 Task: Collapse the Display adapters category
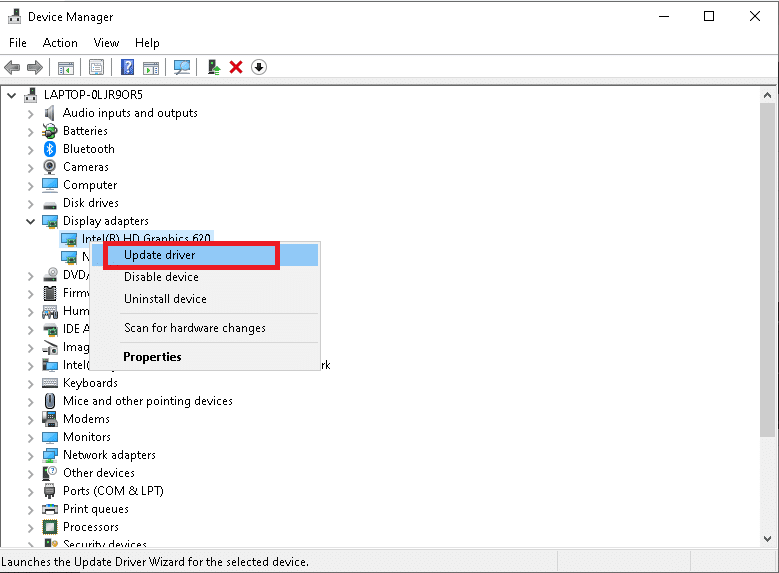pos(31,221)
